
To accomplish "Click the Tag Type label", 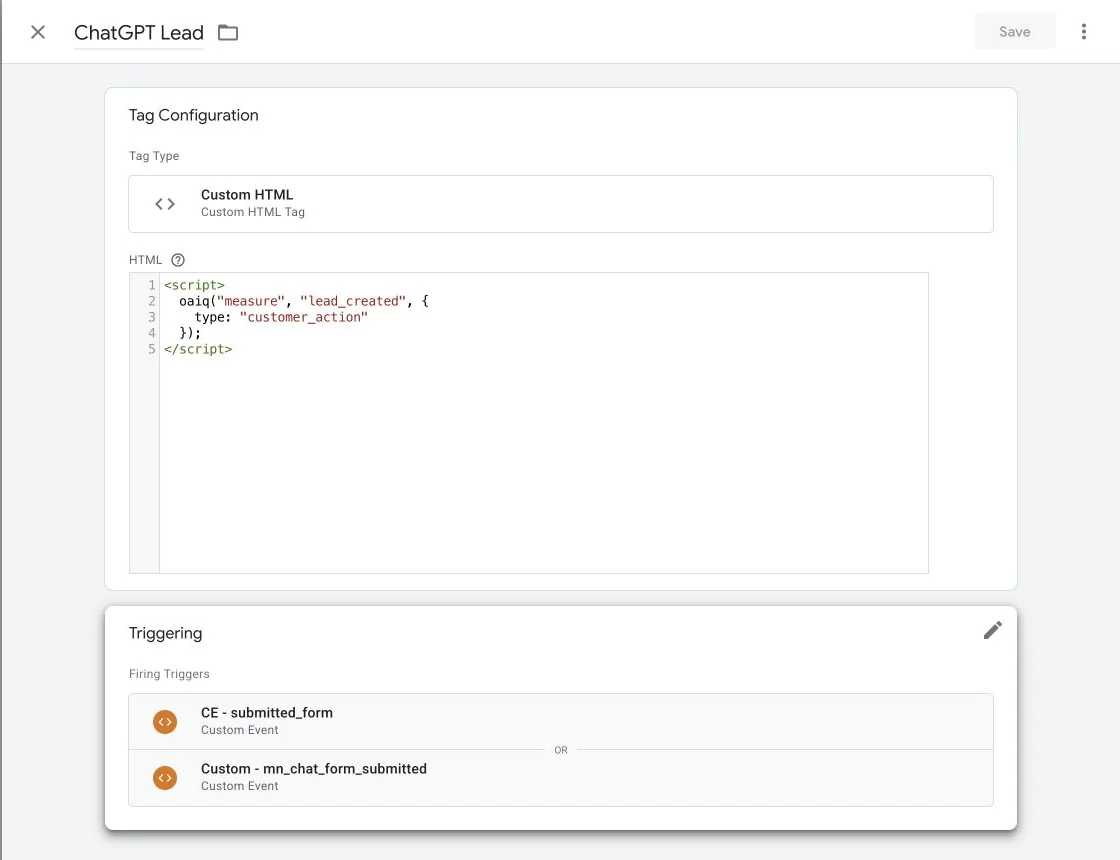I will pyautogui.click(x=154, y=156).
